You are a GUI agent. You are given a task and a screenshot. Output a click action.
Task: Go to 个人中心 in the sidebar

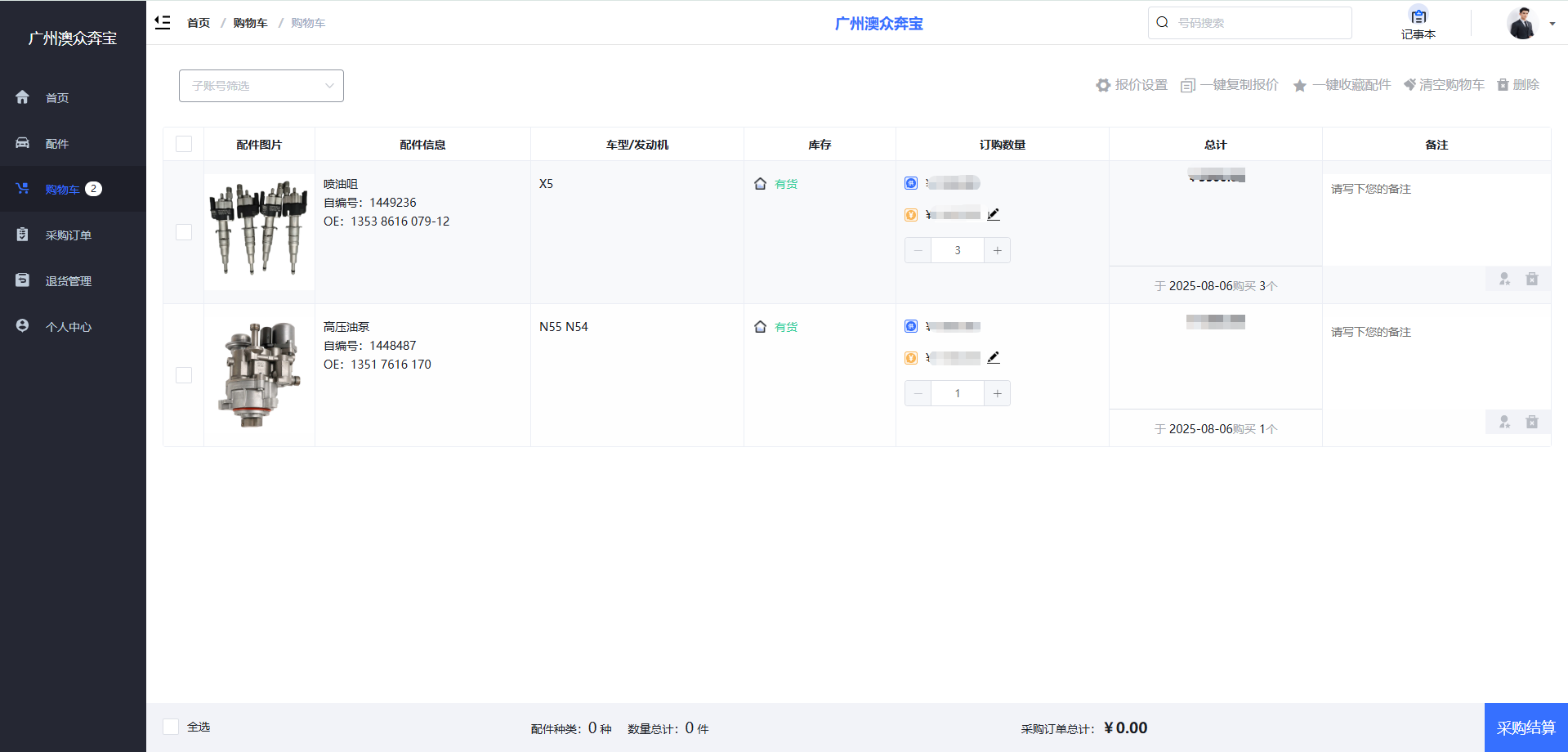(69, 326)
